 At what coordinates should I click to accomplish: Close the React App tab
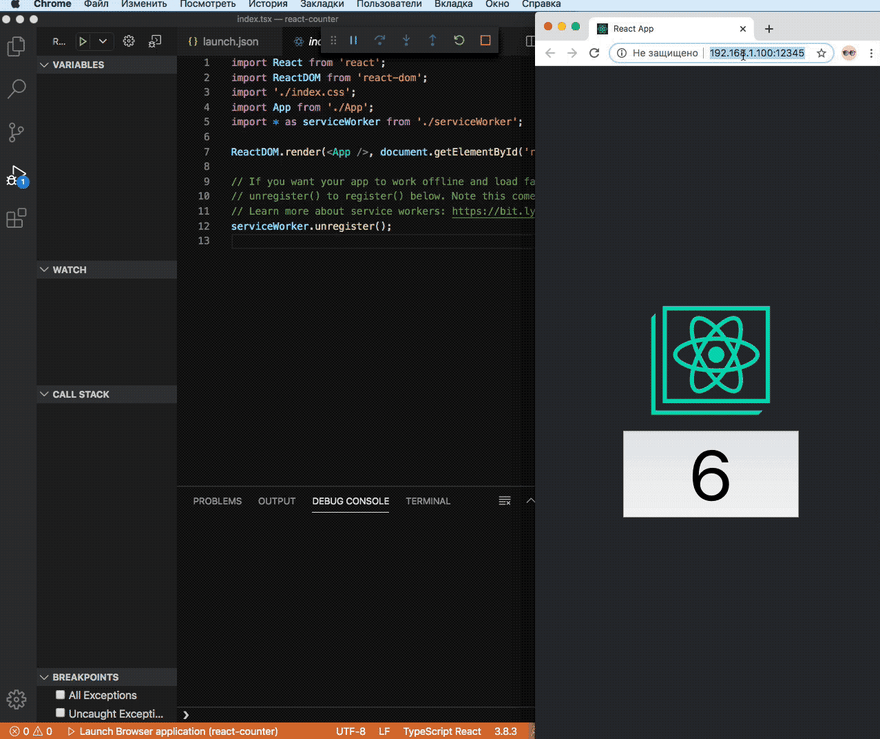coord(742,29)
